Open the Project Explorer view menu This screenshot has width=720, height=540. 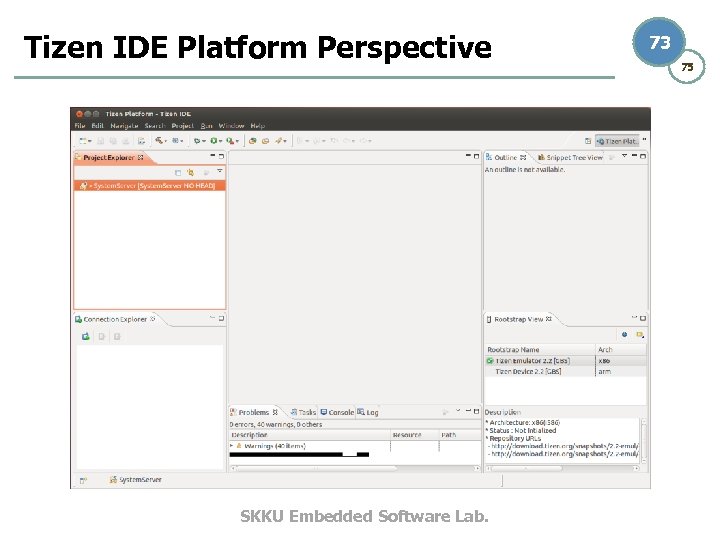click(220, 171)
